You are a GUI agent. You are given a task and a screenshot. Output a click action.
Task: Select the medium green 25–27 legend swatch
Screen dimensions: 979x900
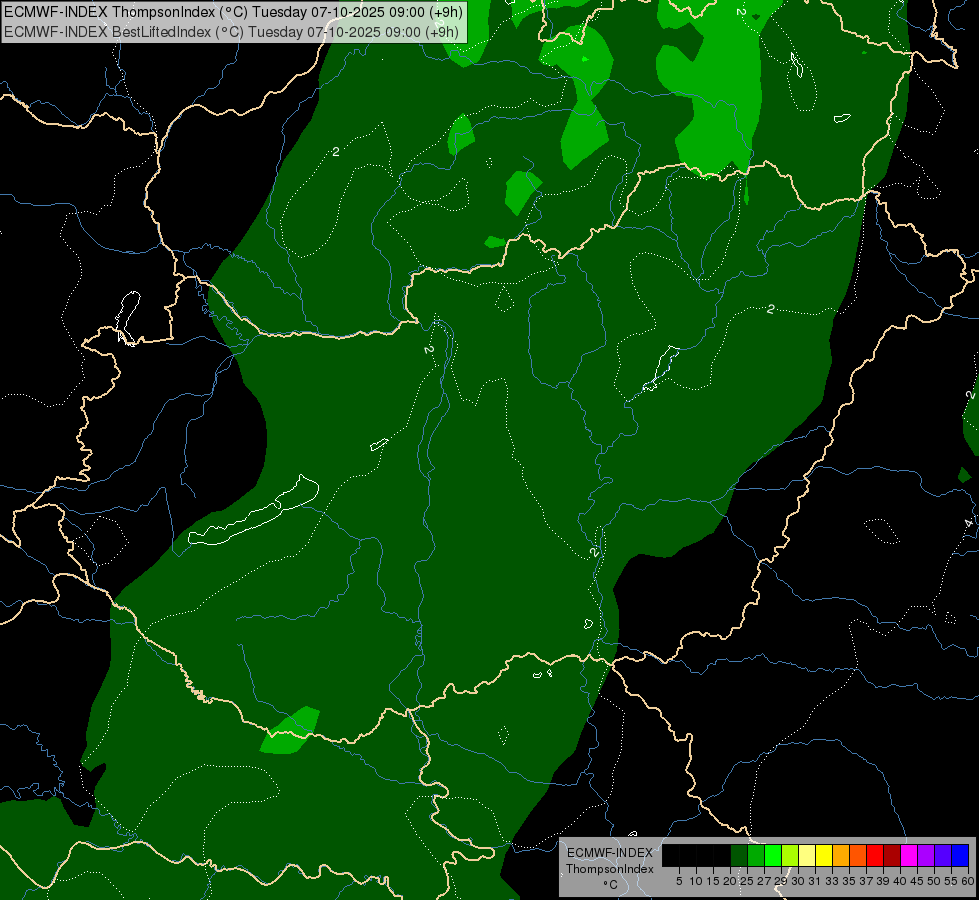pyautogui.click(x=755, y=855)
